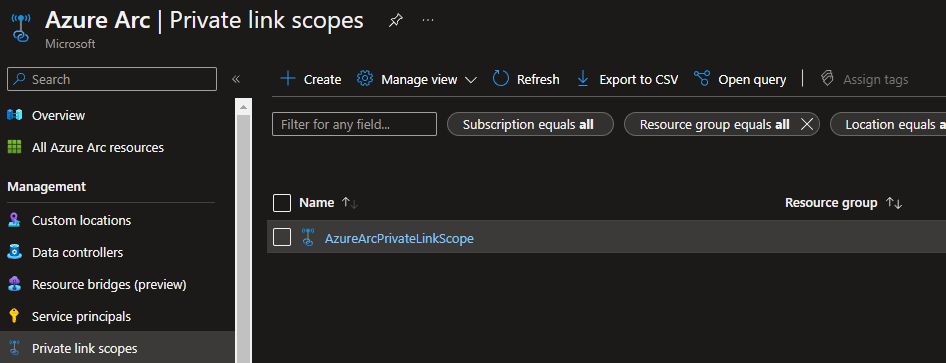Viewport: 946px width, 363px height.
Task: Open the ellipsis more options menu
Action: click(x=428, y=20)
